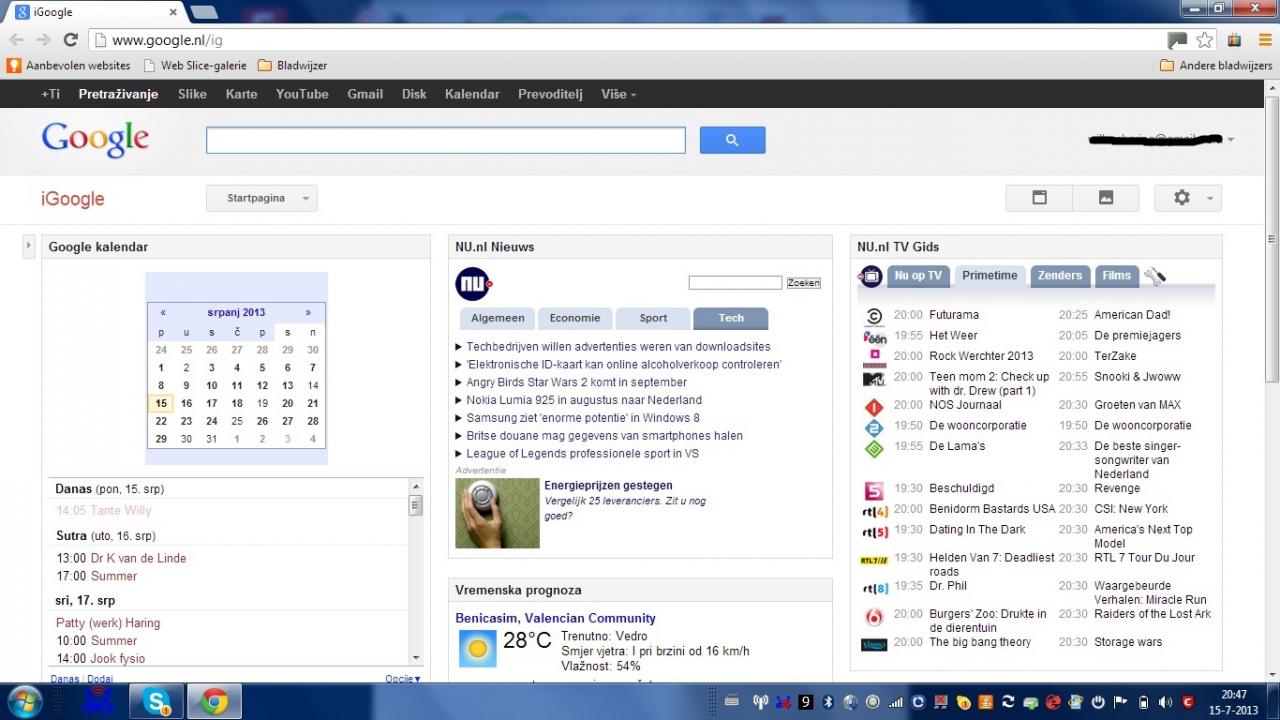Open account dropdown arrow next to email
Image resolution: width=1280 pixels, height=720 pixels.
tap(1231, 140)
